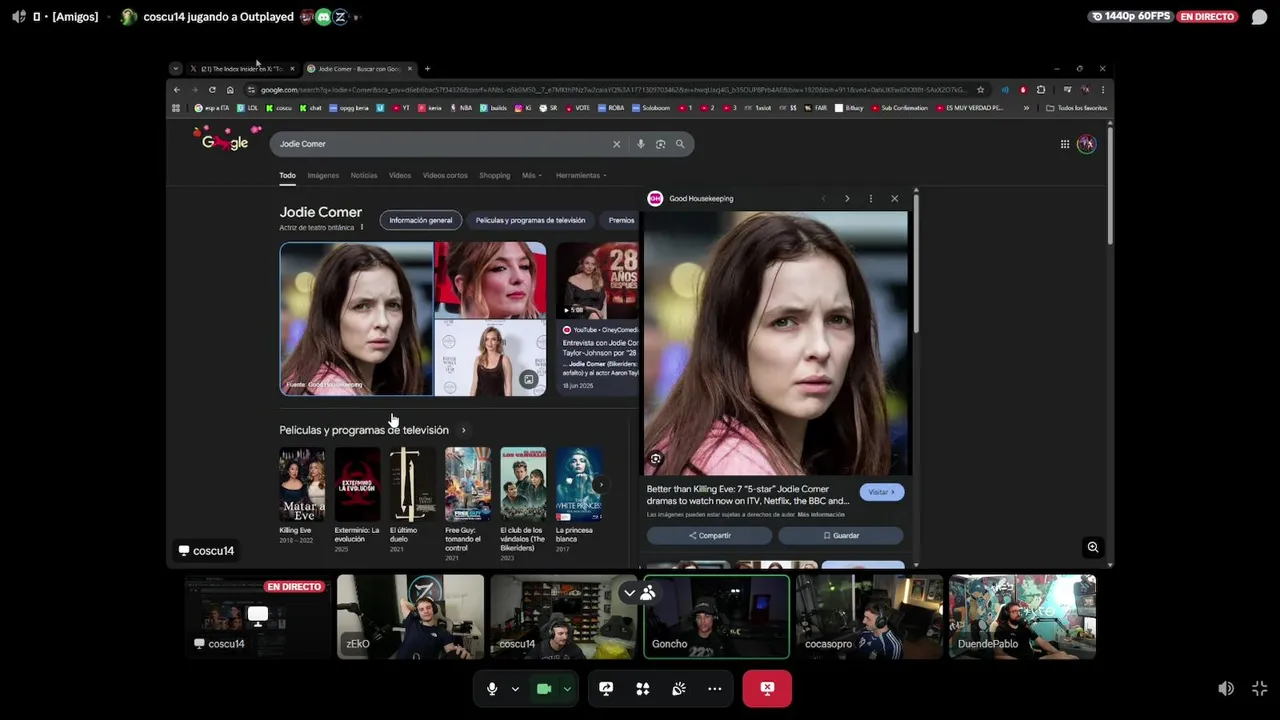Click the Compartir button
1280x720 pixels.
click(709, 536)
